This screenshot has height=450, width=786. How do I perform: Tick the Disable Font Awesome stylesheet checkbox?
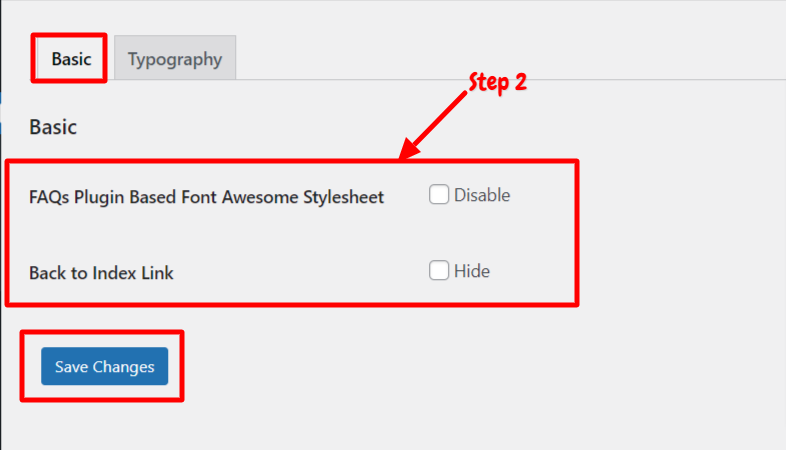click(x=439, y=194)
